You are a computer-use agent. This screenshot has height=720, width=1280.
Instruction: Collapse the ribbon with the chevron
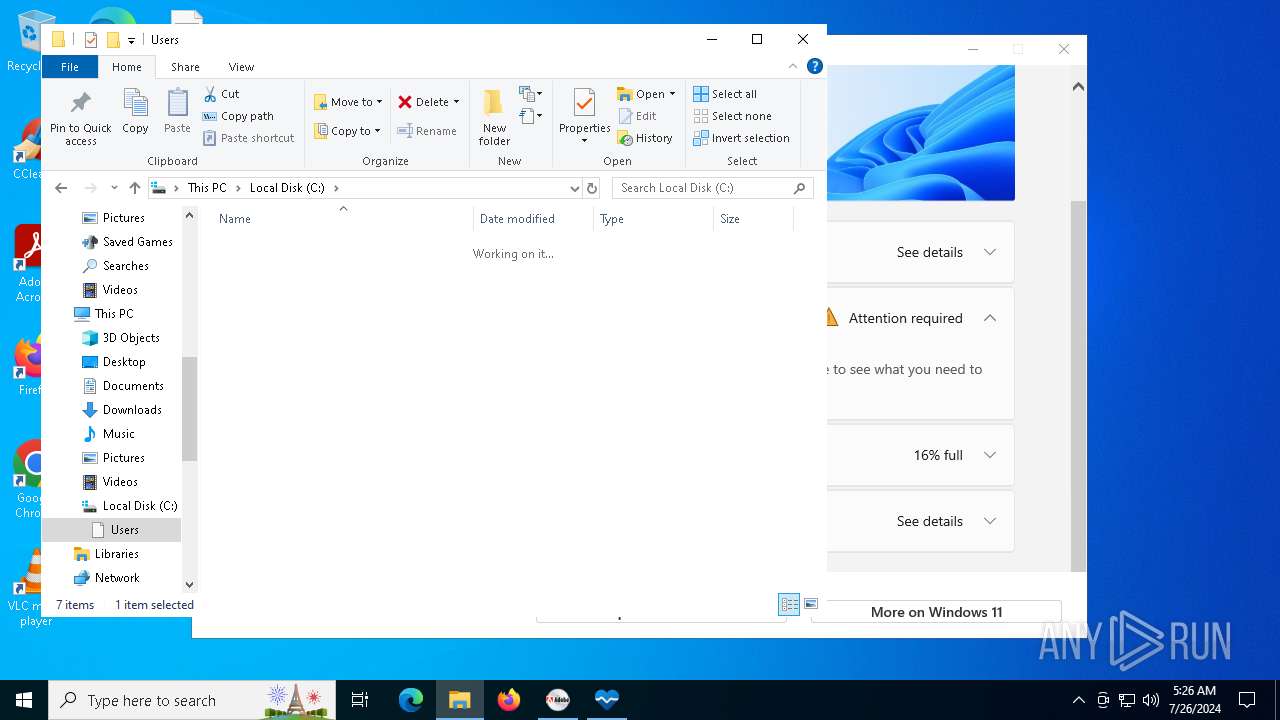tap(793, 66)
